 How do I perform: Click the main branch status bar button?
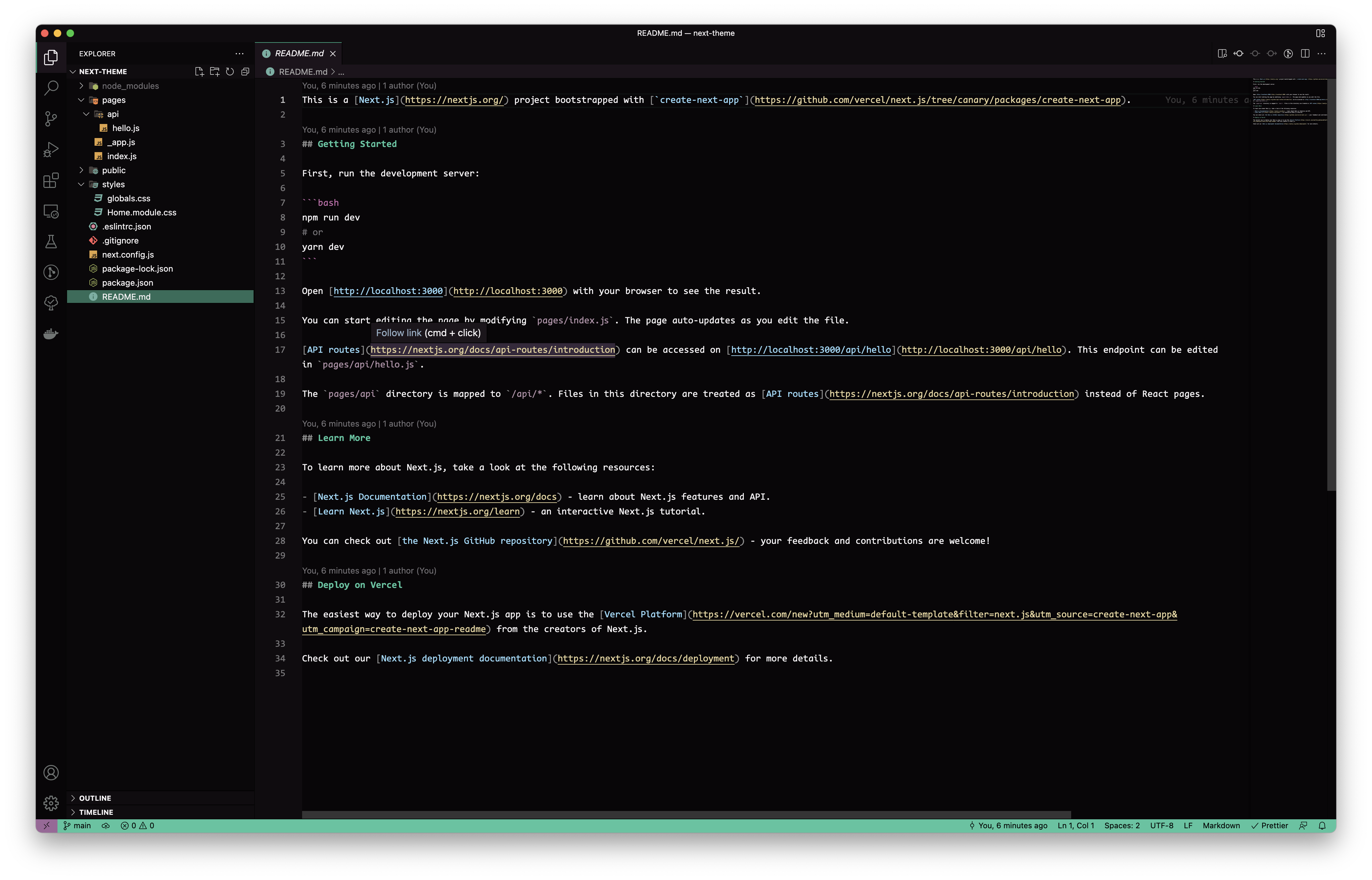pyautogui.click(x=77, y=826)
